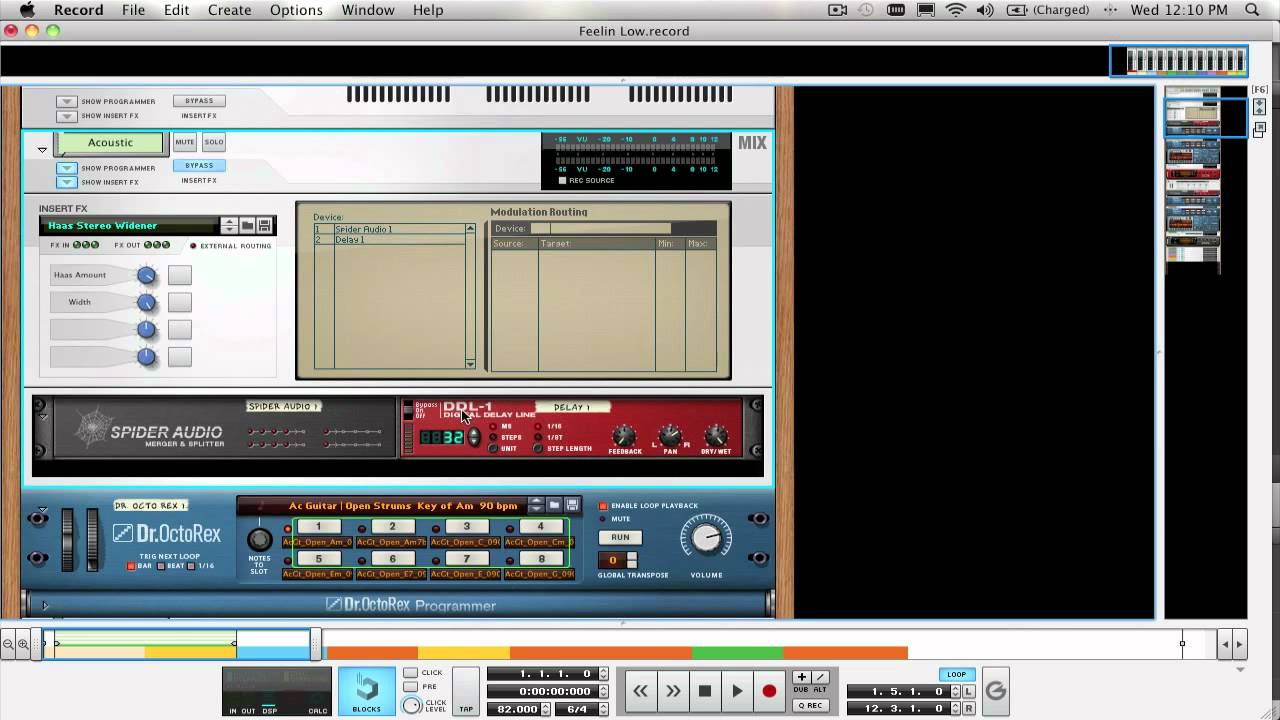This screenshot has width=1280, height=720.
Task: Open the Create menu
Action: pos(229,10)
